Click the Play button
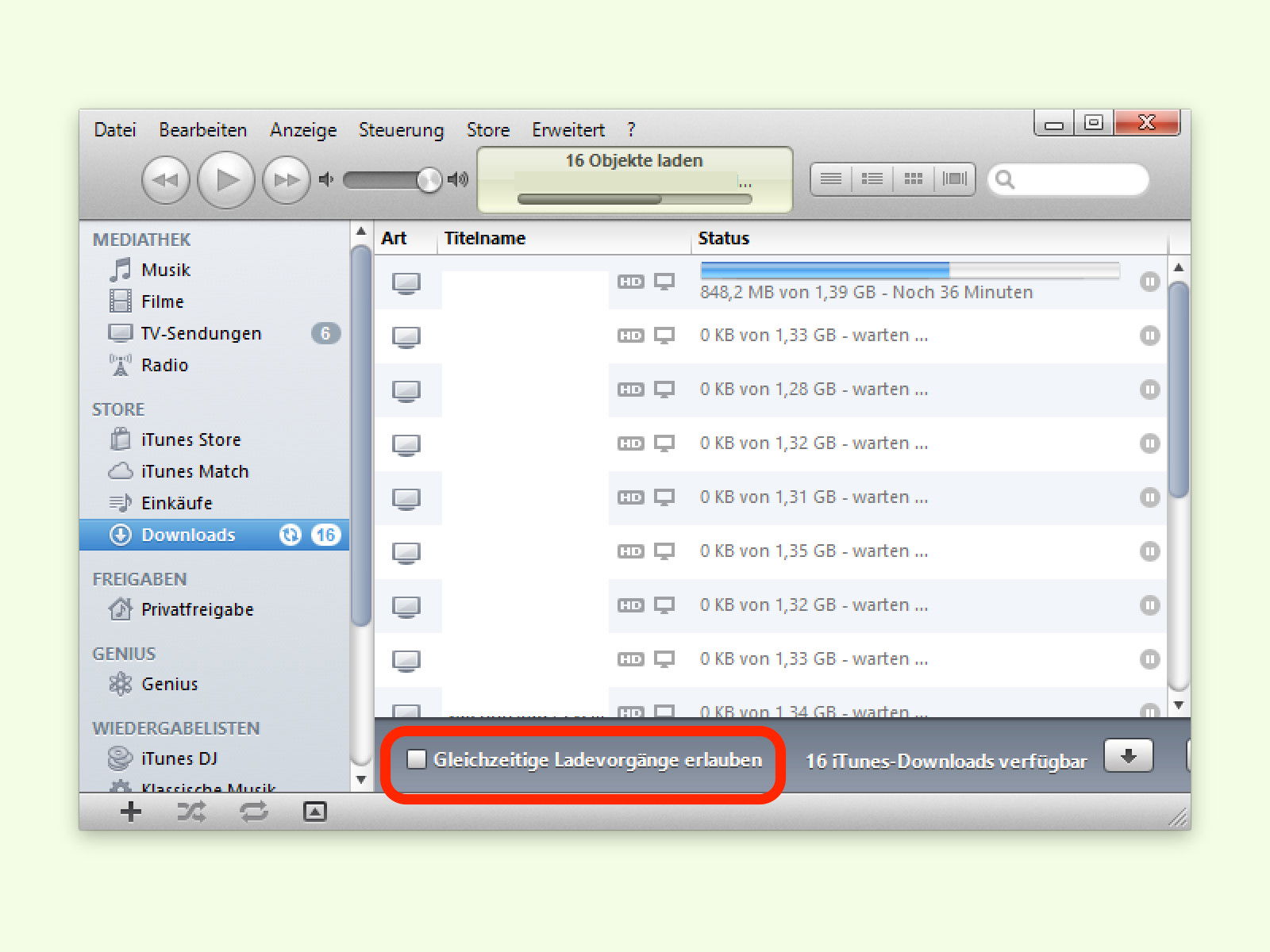The width and height of the screenshot is (1270, 952). pyautogui.click(x=226, y=180)
